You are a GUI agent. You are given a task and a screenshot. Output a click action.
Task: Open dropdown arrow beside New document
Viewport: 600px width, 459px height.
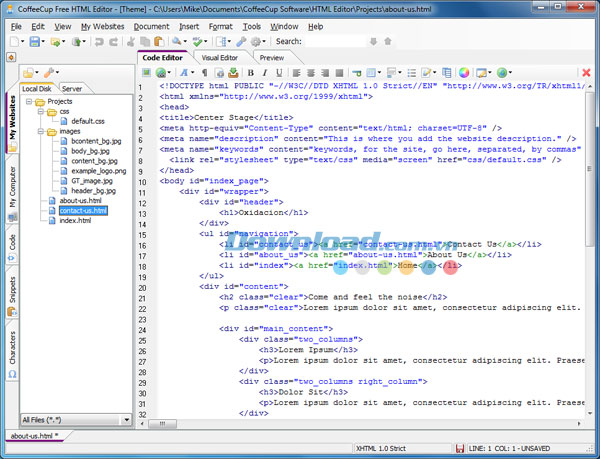[x=23, y=41]
